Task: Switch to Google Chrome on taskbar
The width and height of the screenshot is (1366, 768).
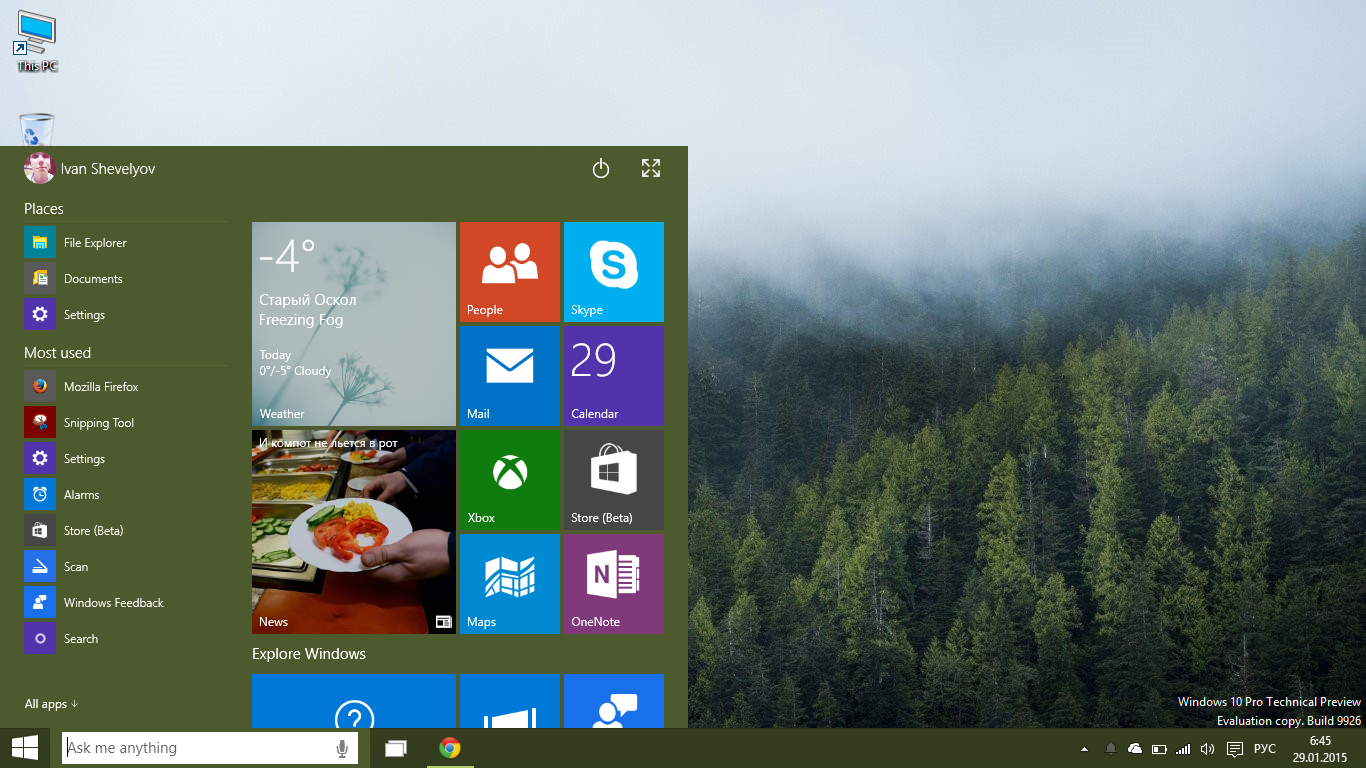Action: (450, 748)
